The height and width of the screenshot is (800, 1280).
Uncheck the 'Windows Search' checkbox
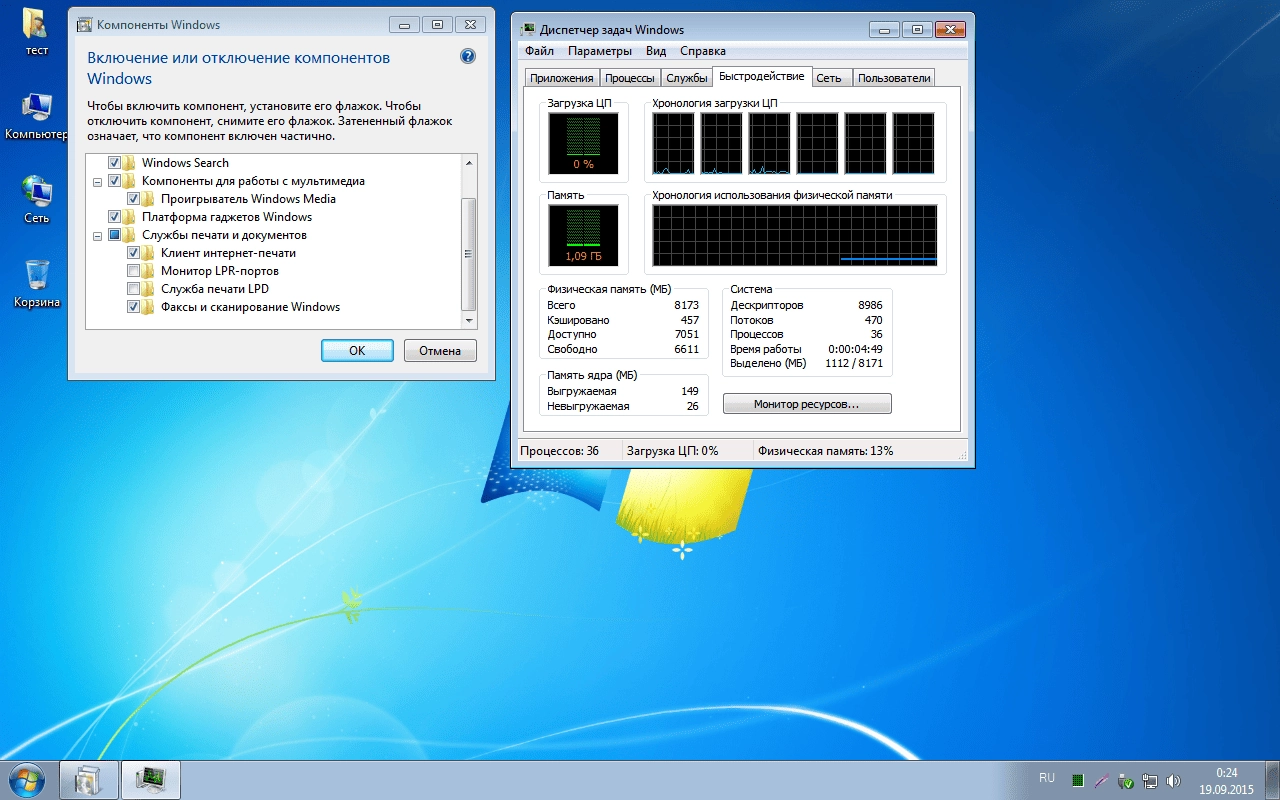(114, 163)
